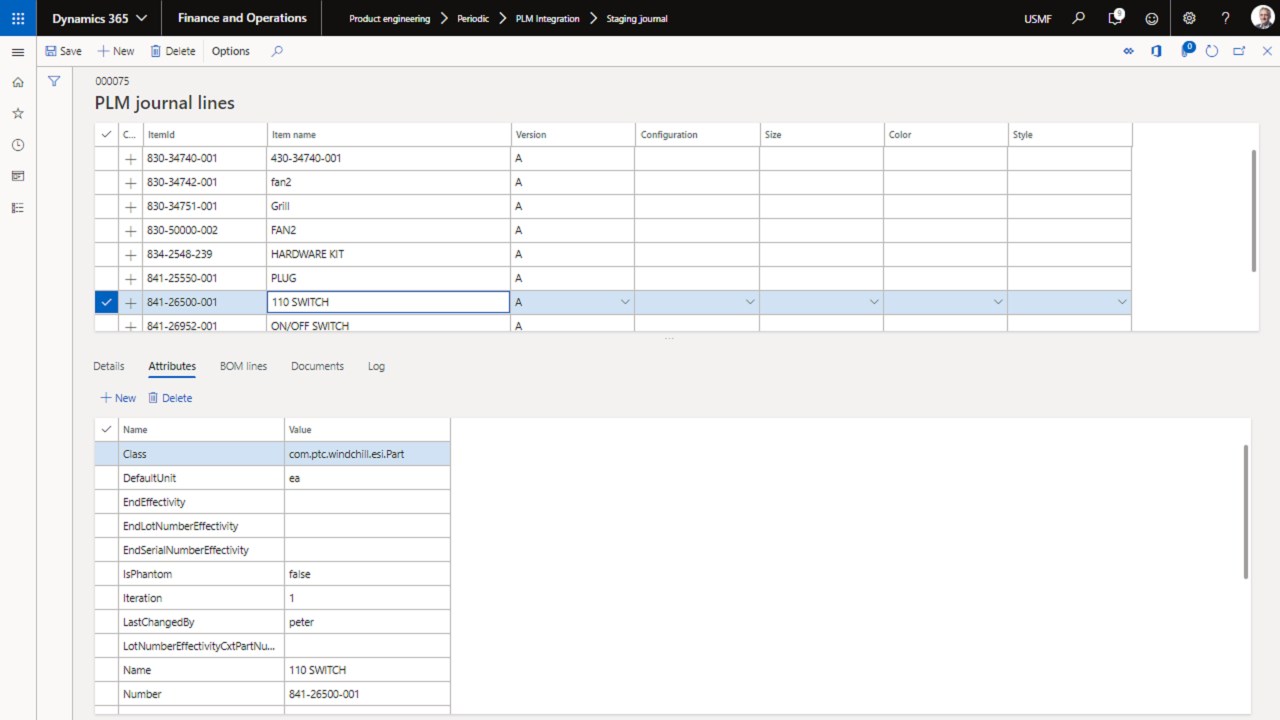
Task: Open the settings gear menu
Action: [x=1189, y=18]
